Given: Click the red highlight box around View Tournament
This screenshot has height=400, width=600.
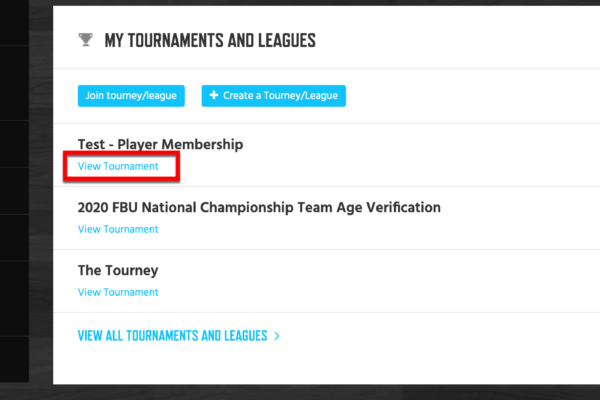Looking at the screenshot, I should 121,167.
